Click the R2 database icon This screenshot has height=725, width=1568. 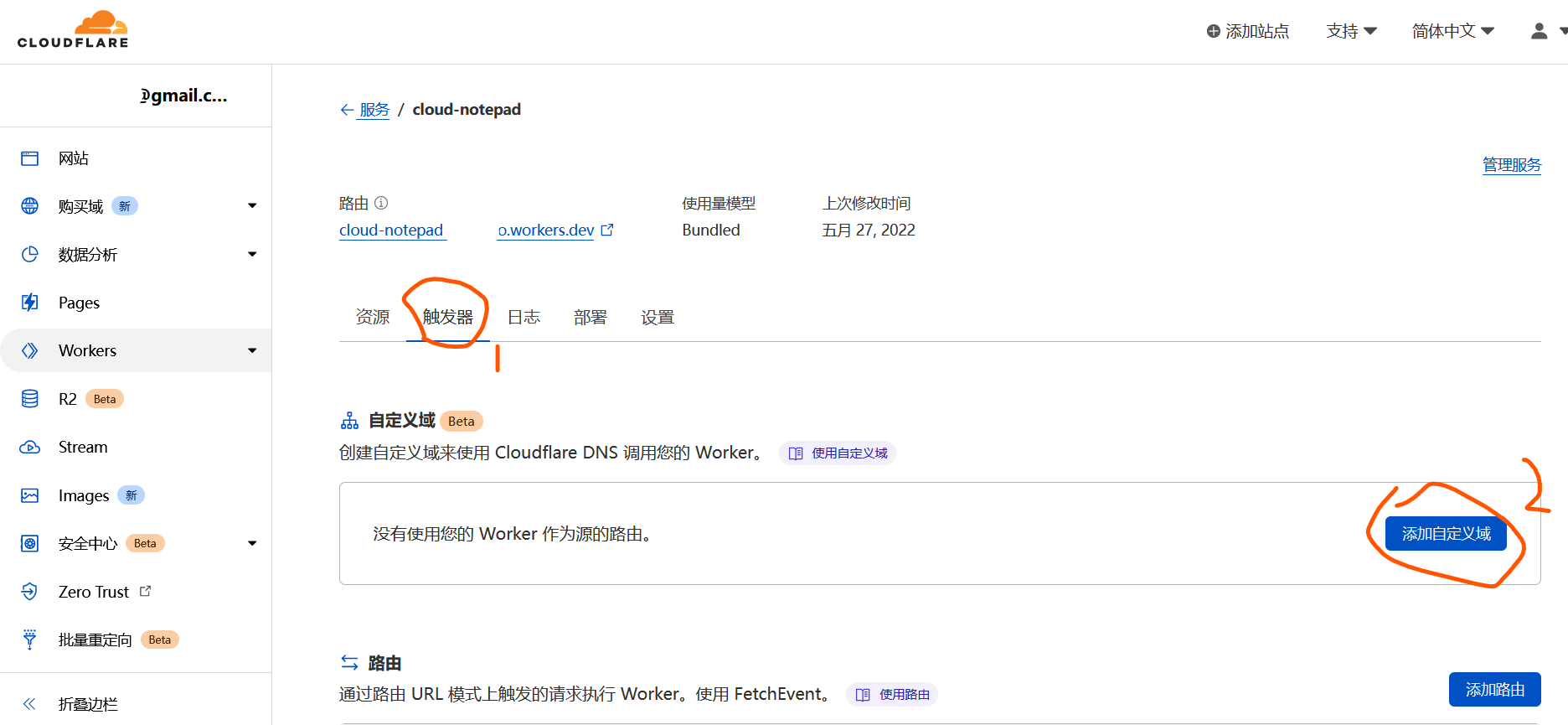(x=30, y=399)
